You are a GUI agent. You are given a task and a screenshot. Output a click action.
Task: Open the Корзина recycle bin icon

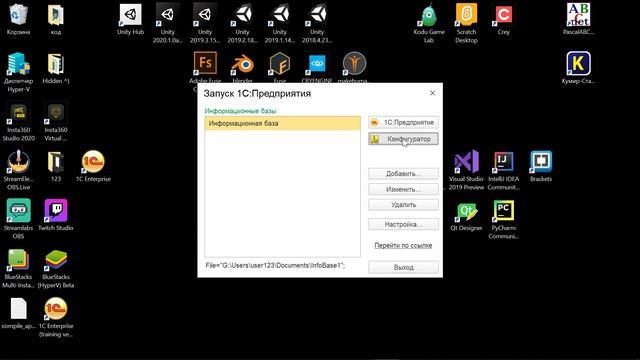pos(18,20)
